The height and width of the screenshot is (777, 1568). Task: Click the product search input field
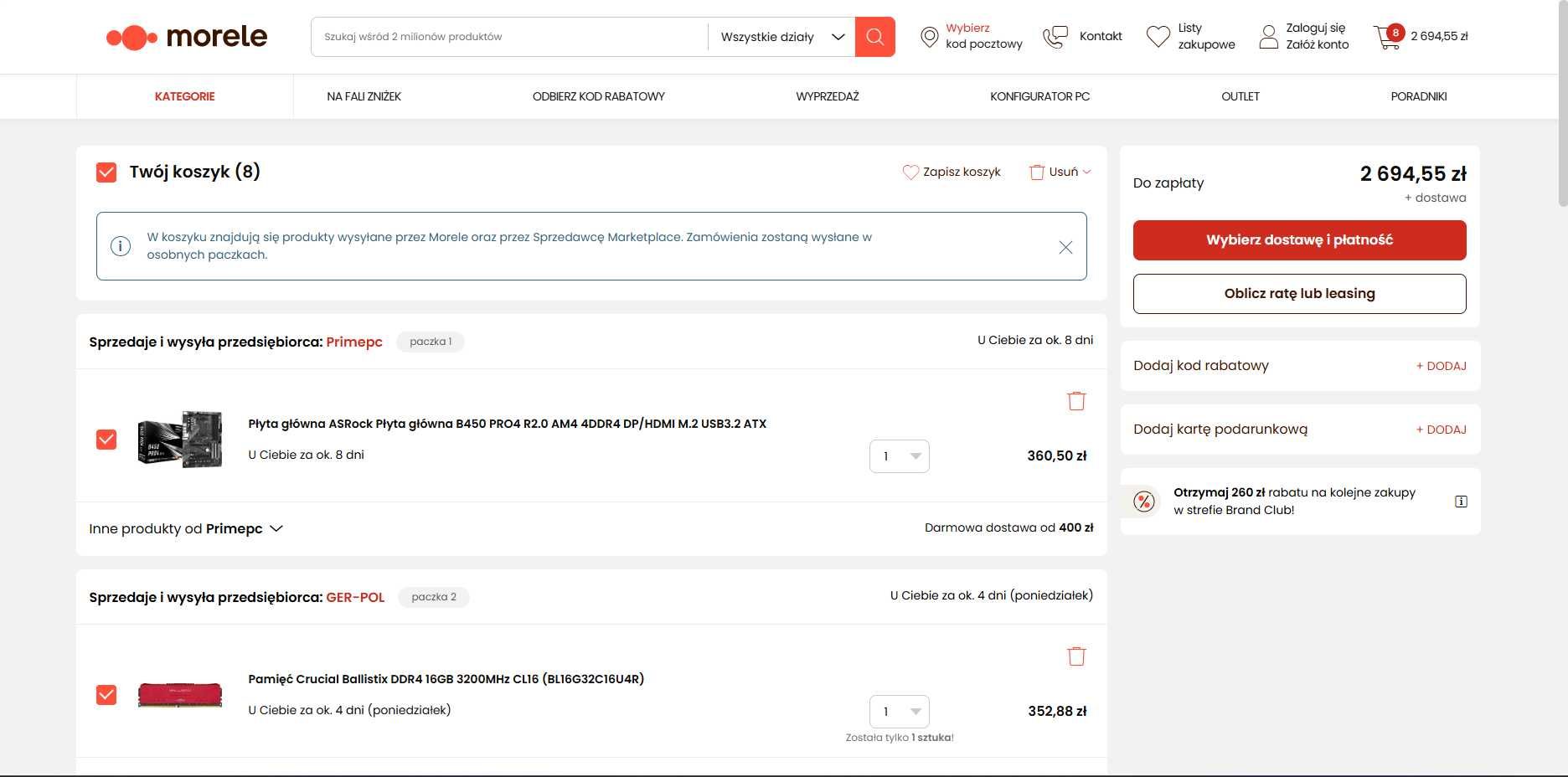tap(509, 37)
